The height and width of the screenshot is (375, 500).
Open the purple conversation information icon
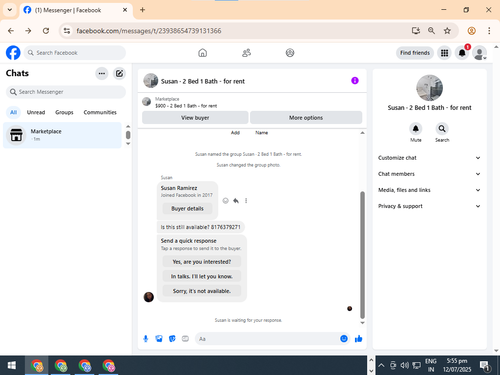tap(355, 81)
